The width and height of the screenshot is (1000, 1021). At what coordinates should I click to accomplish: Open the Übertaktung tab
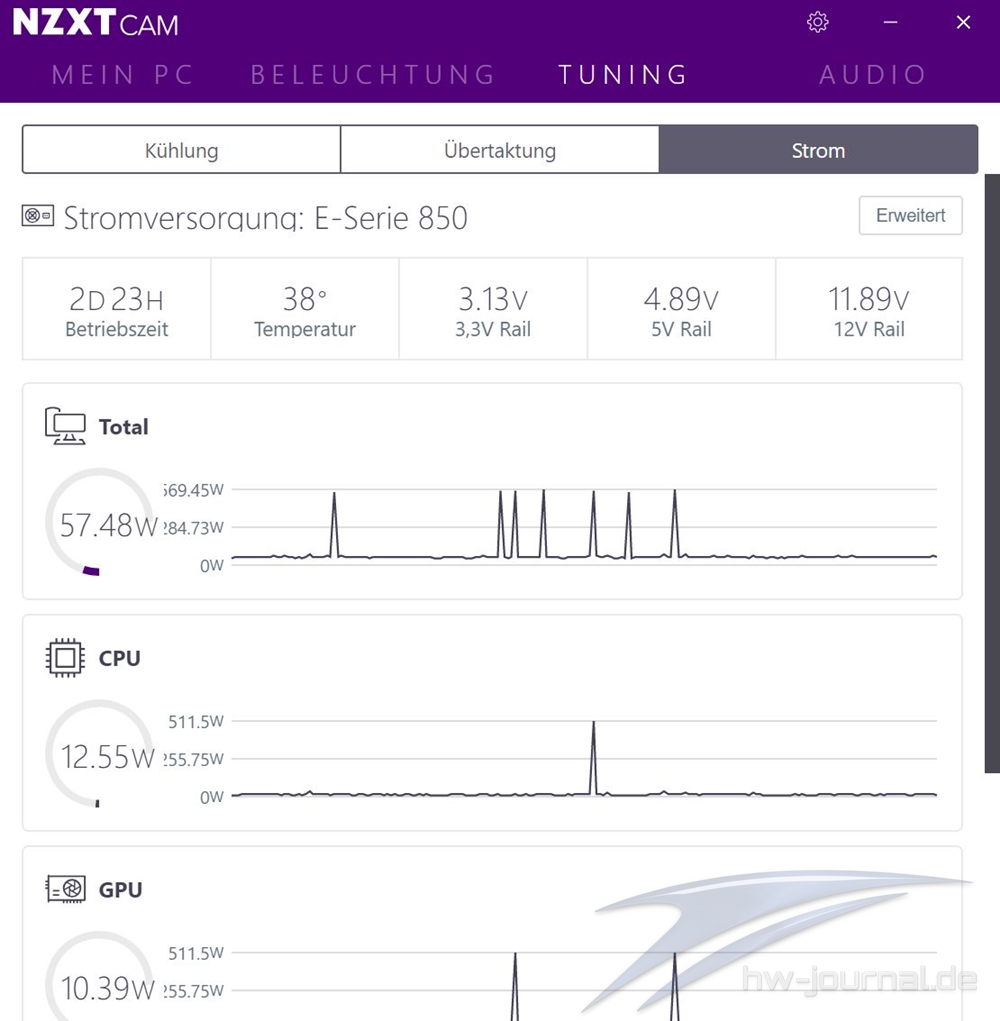tap(500, 150)
